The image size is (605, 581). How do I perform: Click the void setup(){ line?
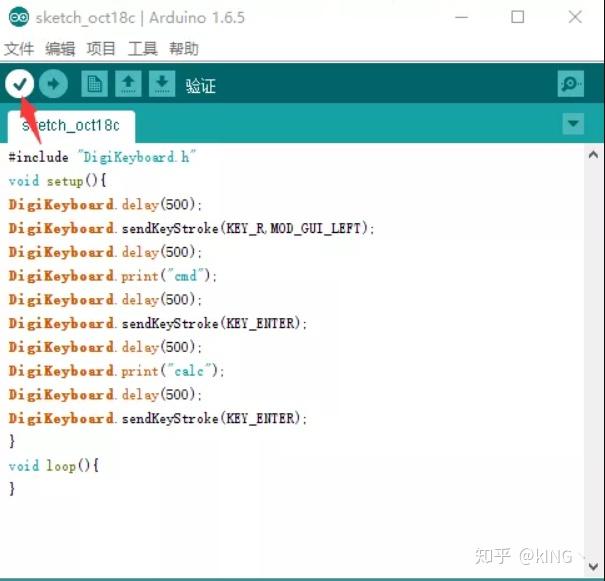[x=57, y=181]
